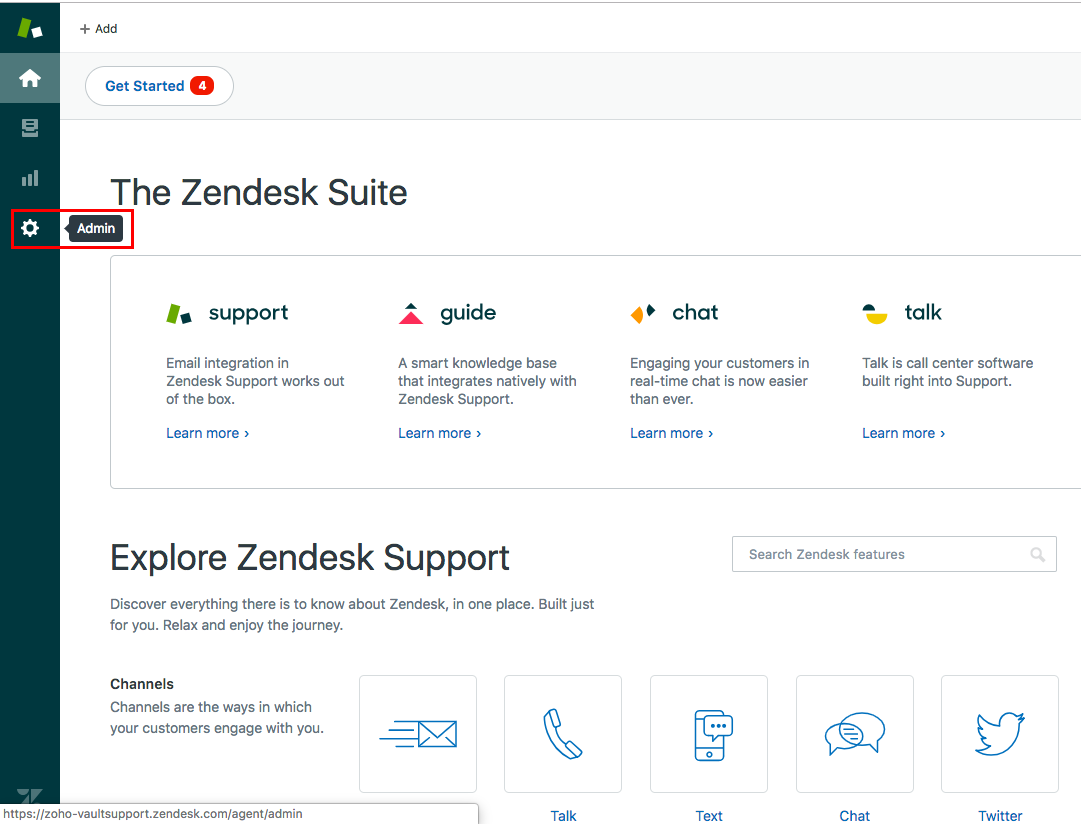Open the Email channel envelope tile
This screenshot has height=824, width=1081.
[x=418, y=734]
